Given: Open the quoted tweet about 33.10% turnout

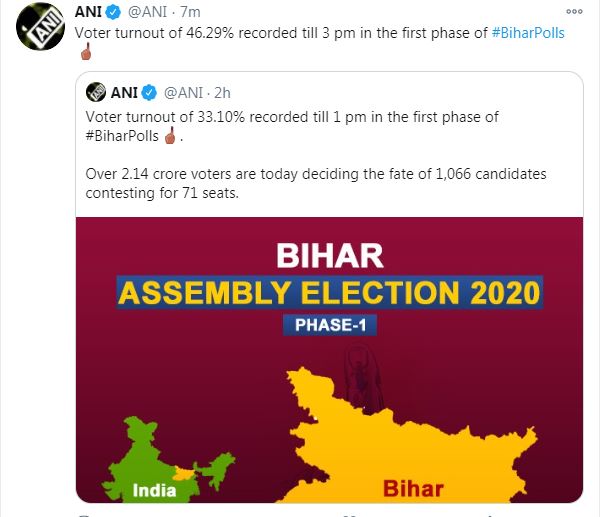Looking at the screenshot, I should click(329, 145).
